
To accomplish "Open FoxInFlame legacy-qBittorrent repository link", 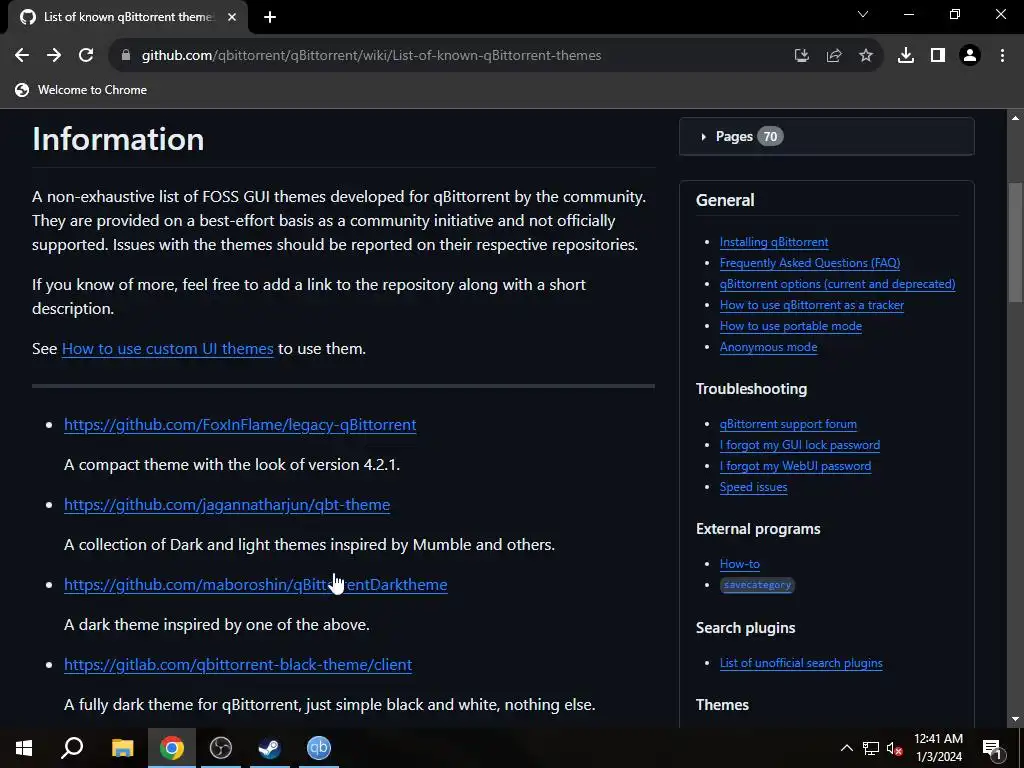I will click(240, 424).
